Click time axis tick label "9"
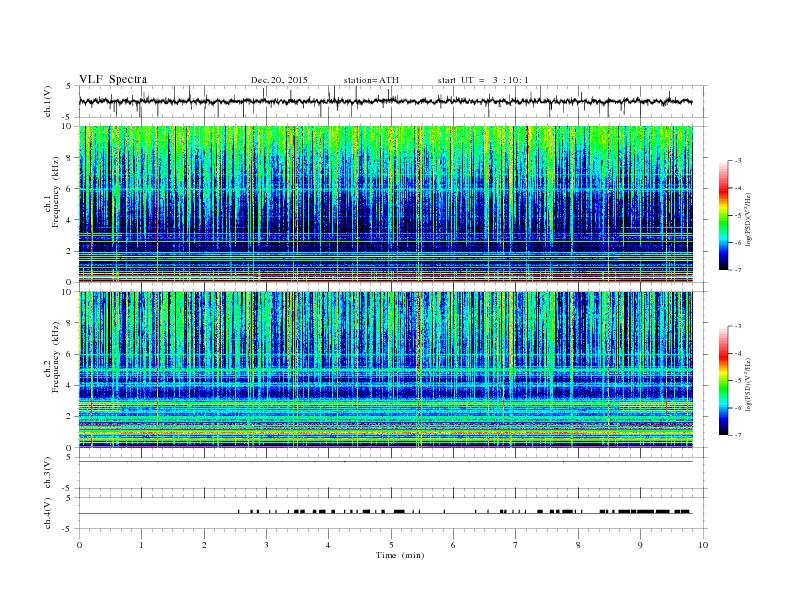This screenshot has height=612, width=792. (640, 545)
